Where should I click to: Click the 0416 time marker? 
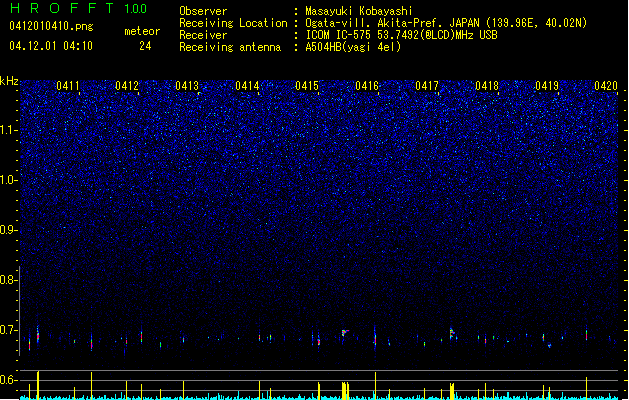pyautogui.click(x=367, y=86)
